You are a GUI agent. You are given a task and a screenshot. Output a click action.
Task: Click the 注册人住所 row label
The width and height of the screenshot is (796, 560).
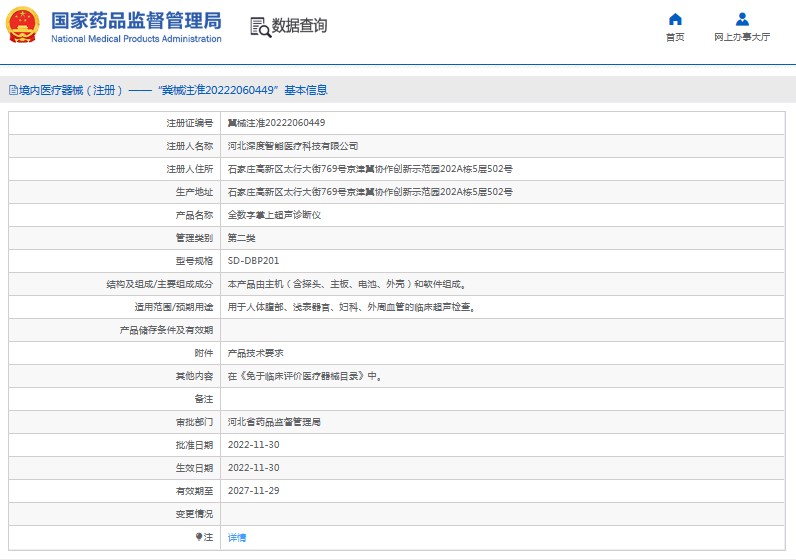click(189, 169)
